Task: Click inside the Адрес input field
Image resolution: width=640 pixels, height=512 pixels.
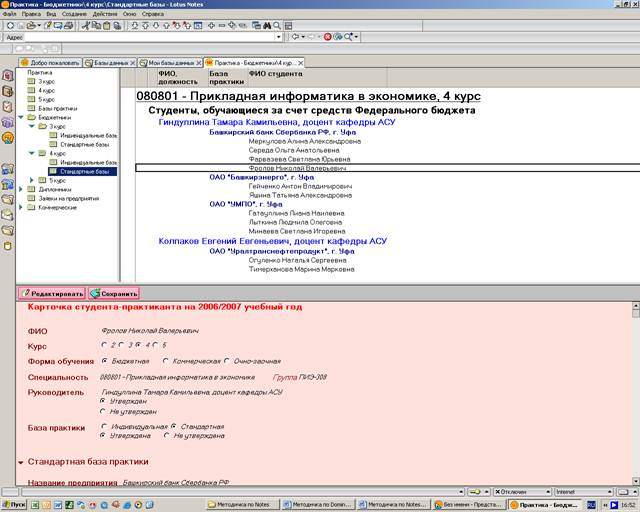Action: (x=149, y=37)
